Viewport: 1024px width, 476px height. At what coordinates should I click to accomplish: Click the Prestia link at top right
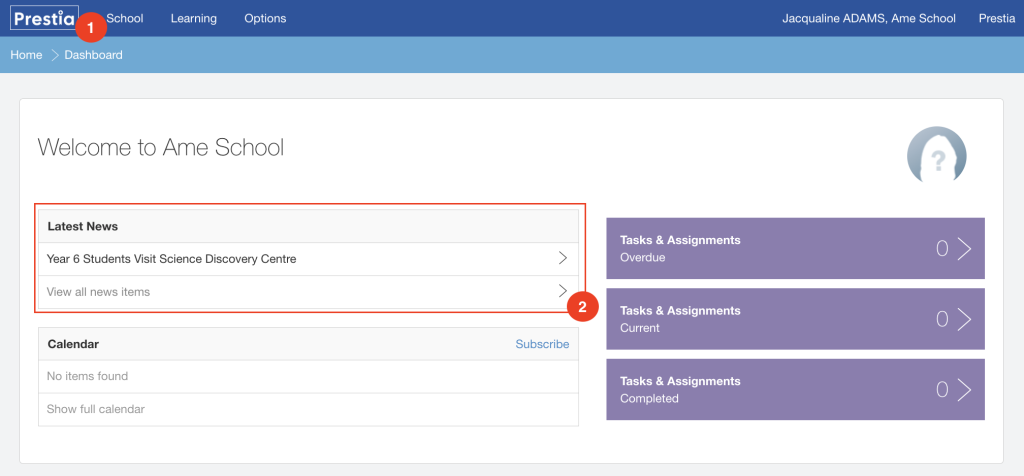(x=997, y=18)
